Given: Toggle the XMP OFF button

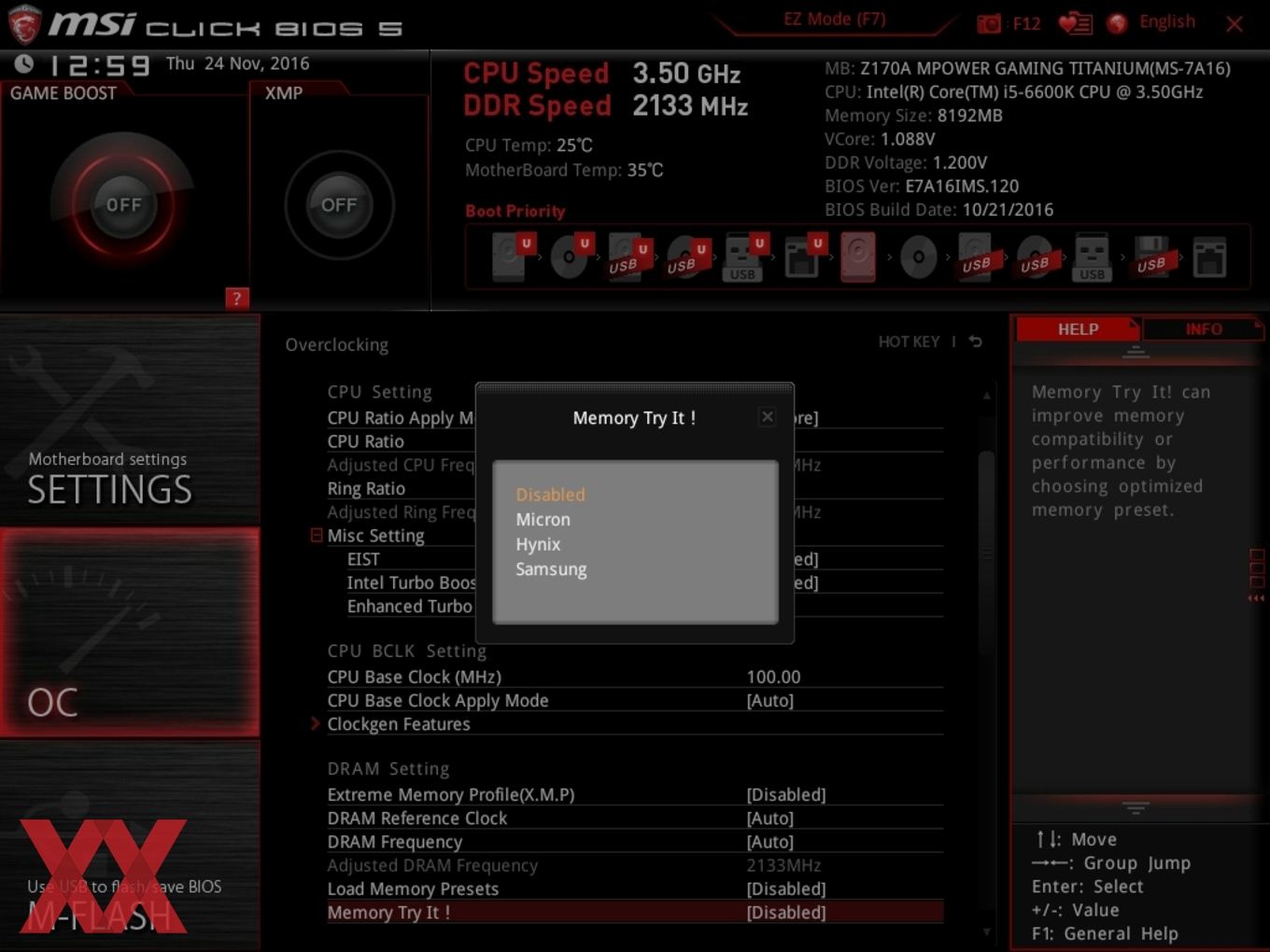Looking at the screenshot, I should tap(339, 204).
